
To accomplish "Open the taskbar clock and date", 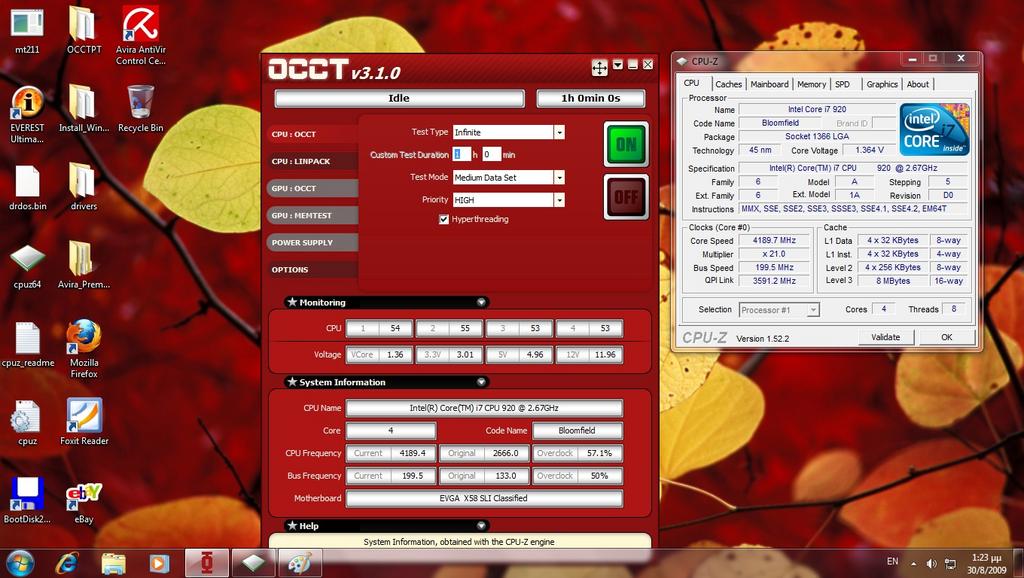I will point(986,564).
